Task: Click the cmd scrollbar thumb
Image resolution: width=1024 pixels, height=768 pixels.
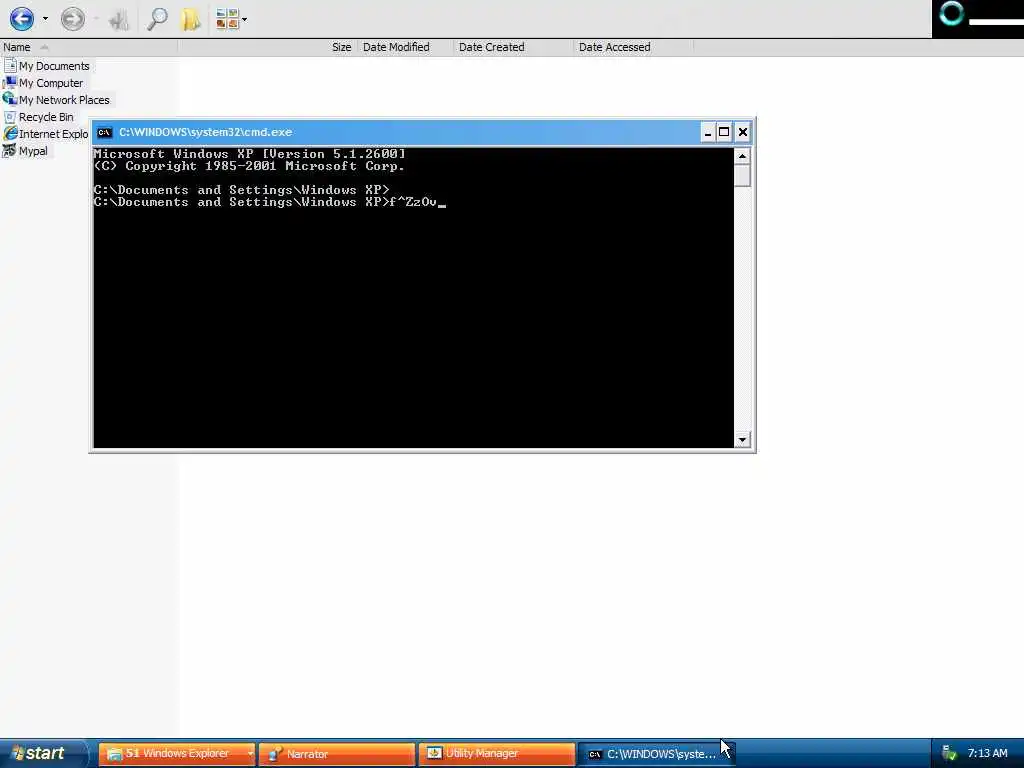Action: [x=742, y=176]
